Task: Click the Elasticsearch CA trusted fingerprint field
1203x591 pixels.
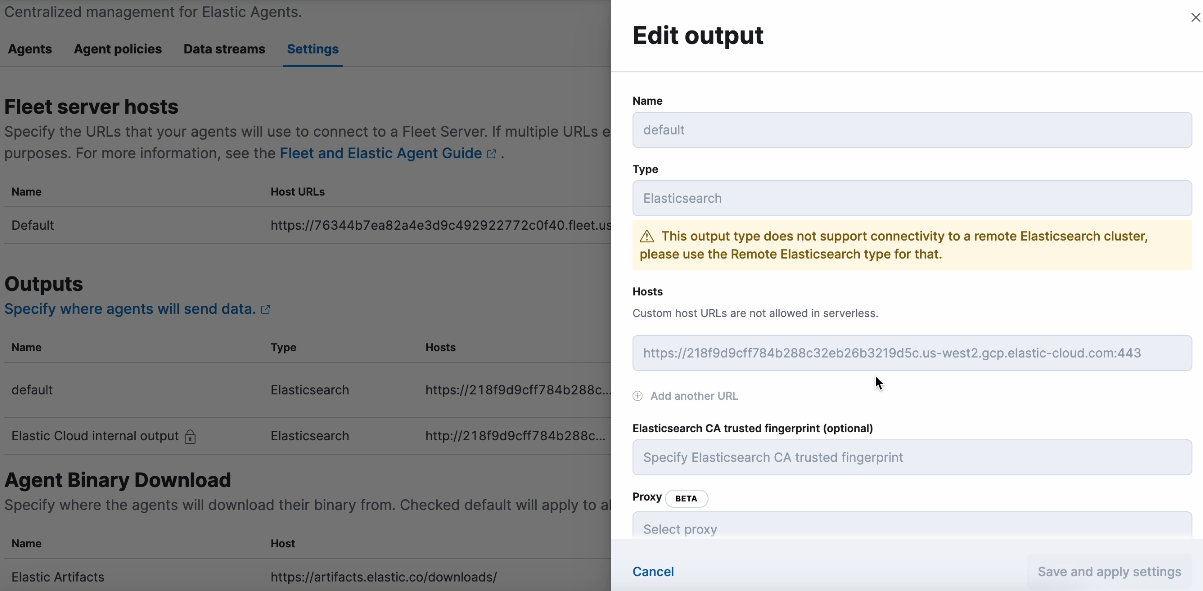Action: coord(911,457)
